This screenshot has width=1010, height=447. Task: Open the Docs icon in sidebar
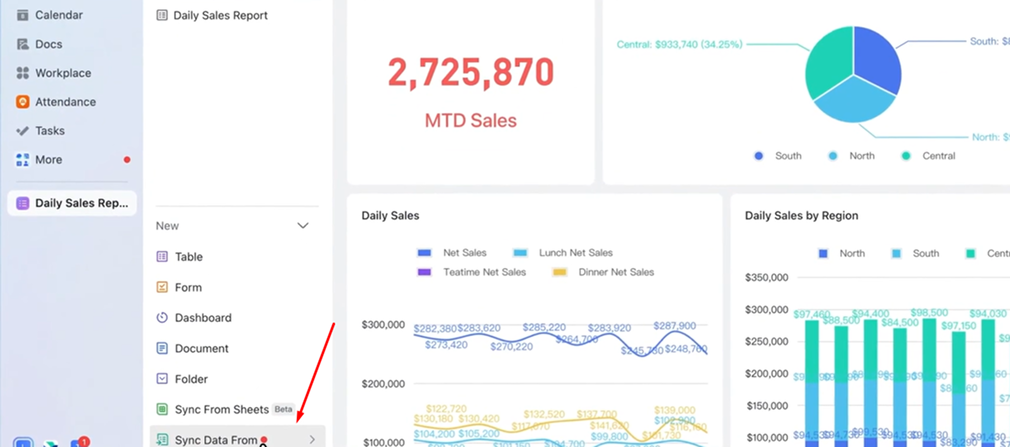pos(23,45)
